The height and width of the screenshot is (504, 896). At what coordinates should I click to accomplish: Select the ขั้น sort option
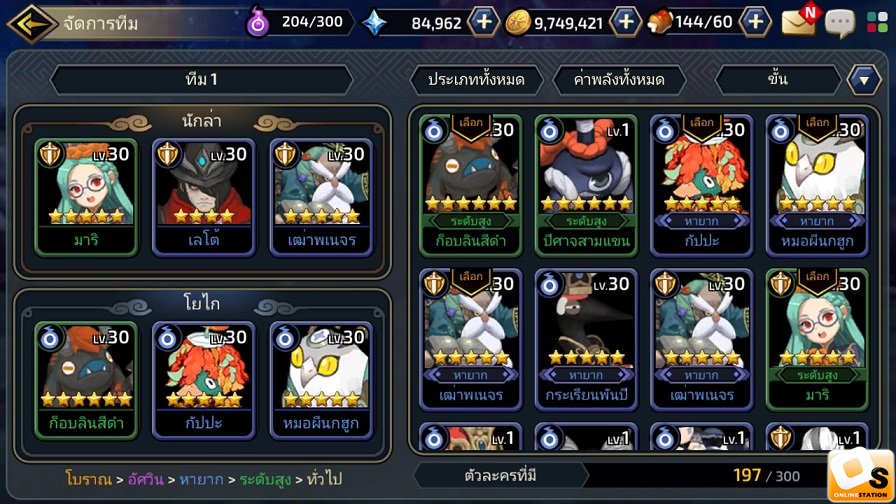pyautogui.click(x=778, y=79)
